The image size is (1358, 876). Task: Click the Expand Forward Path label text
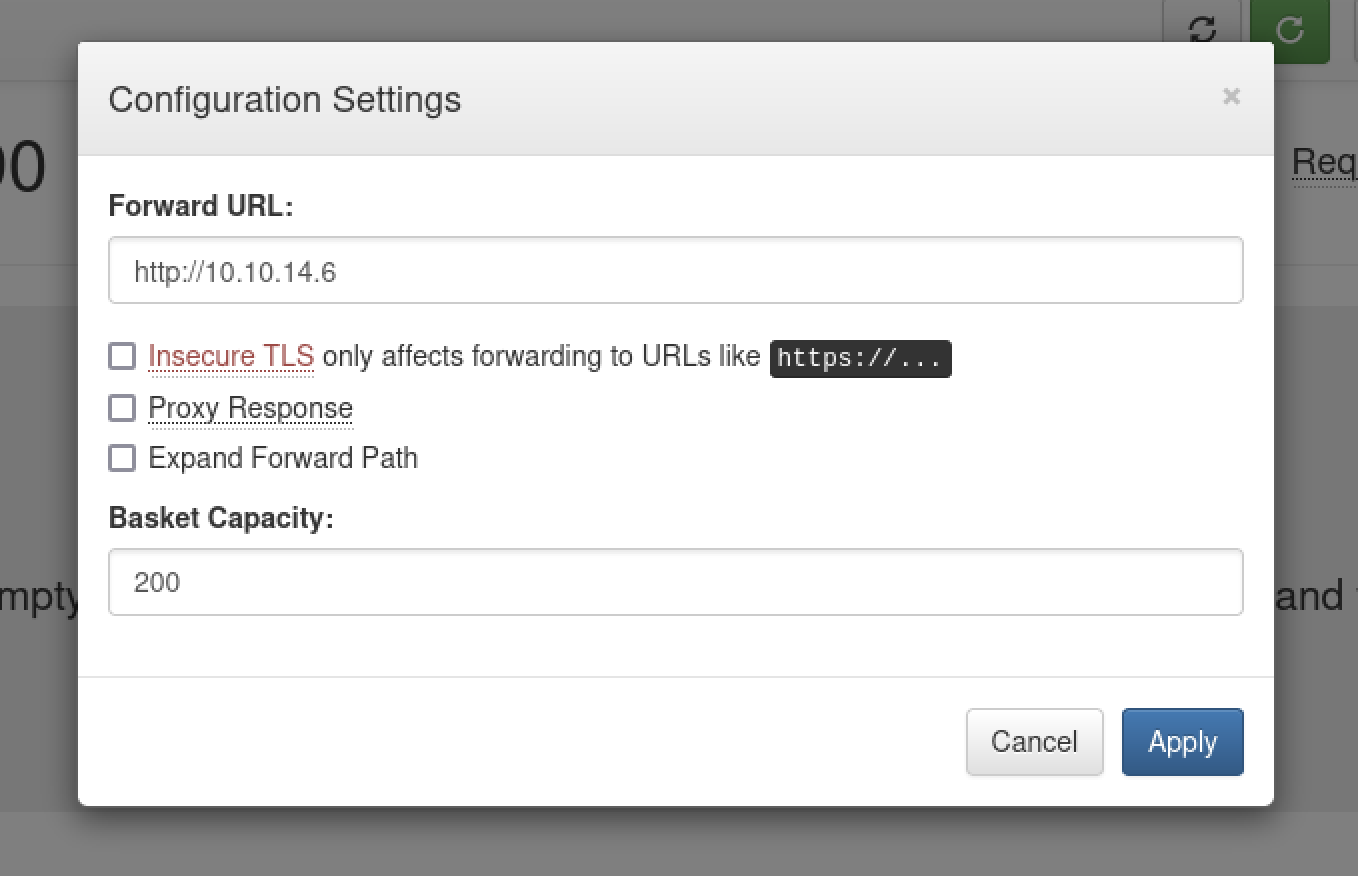(x=283, y=458)
